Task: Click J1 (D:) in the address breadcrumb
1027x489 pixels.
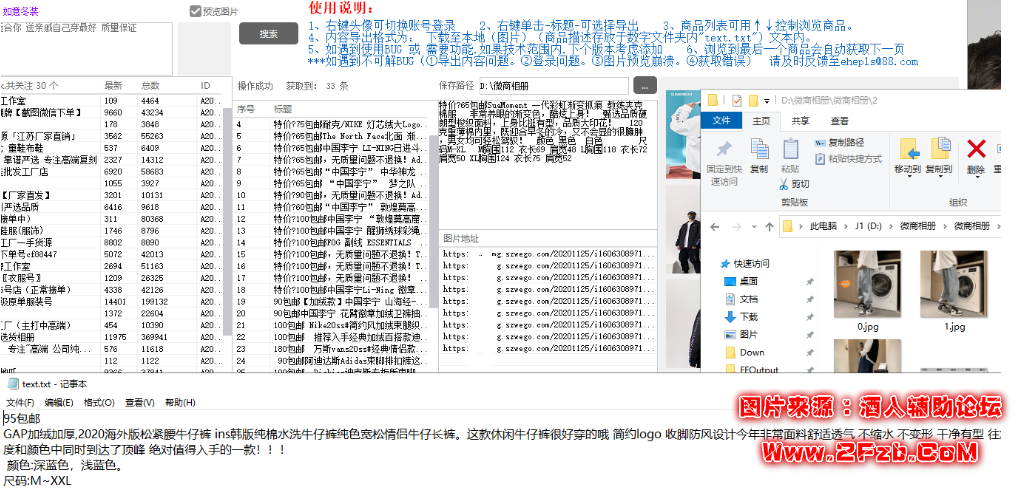Action: point(869,226)
